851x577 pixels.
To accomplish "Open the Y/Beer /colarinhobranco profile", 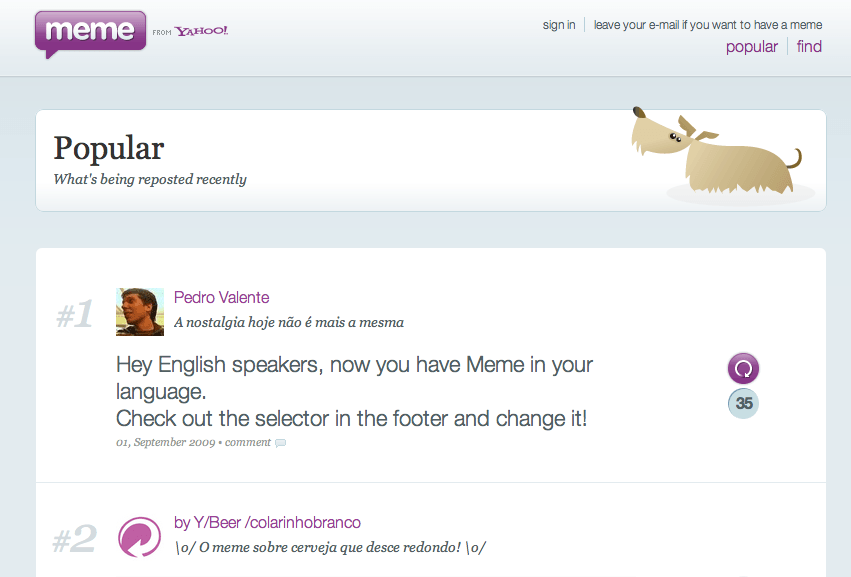I will click(x=267, y=523).
